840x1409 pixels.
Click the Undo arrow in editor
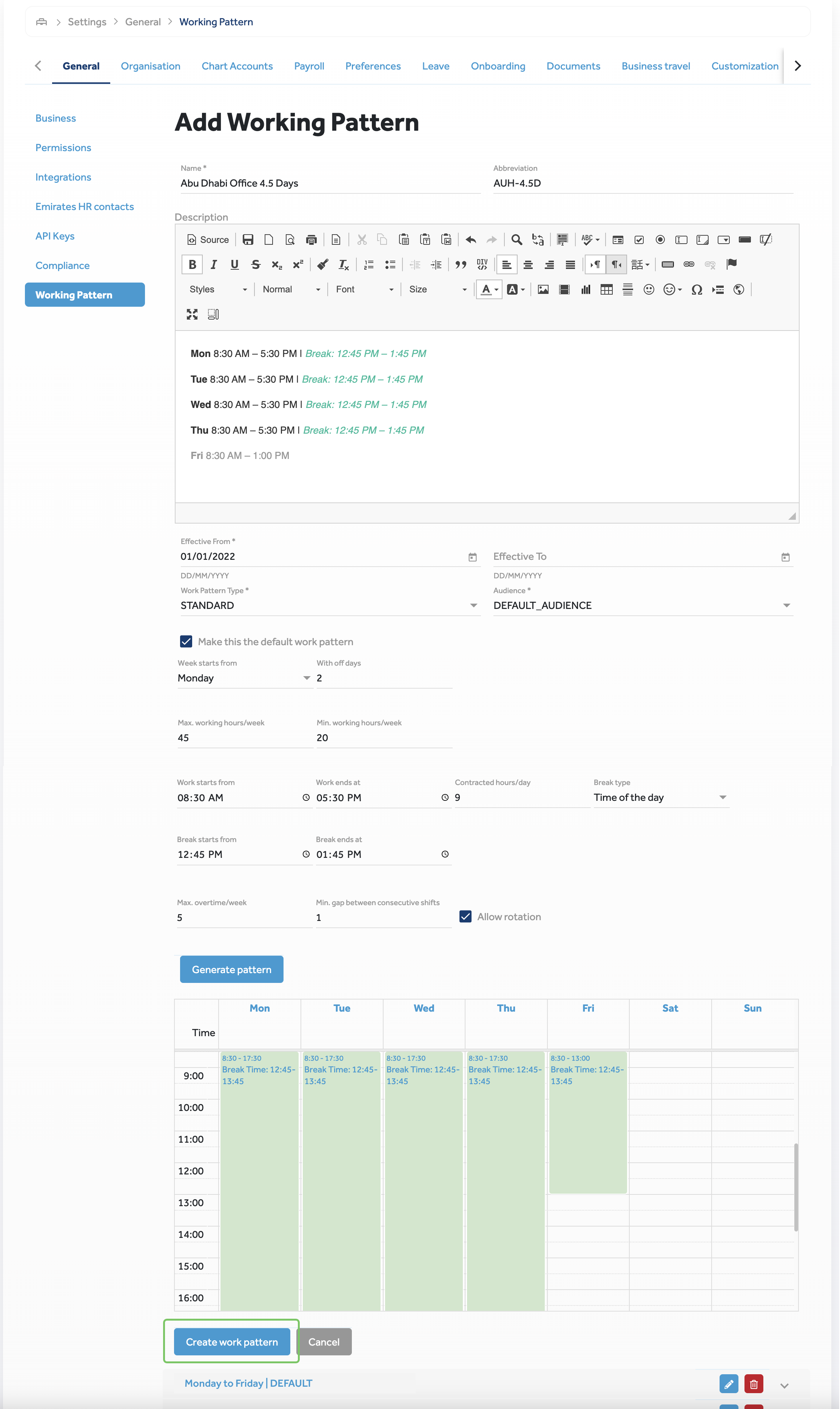(x=470, y=239)
